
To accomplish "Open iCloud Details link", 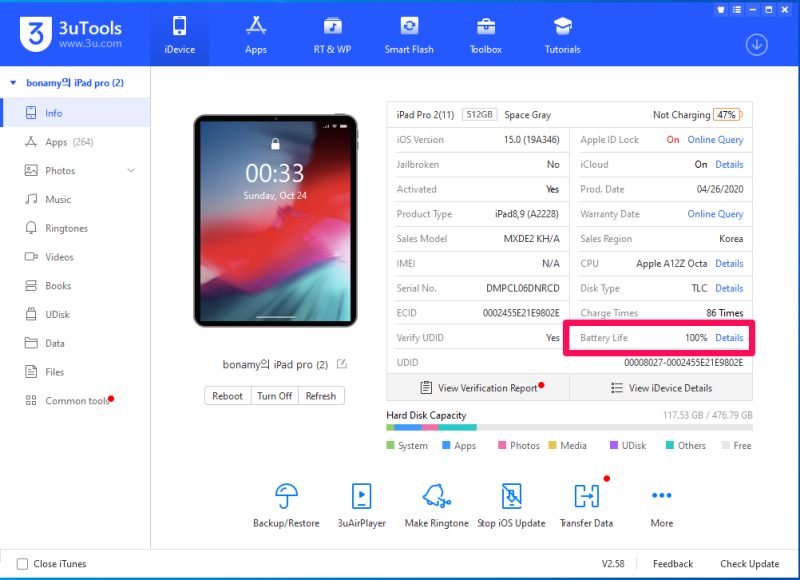I will (729, 164).
